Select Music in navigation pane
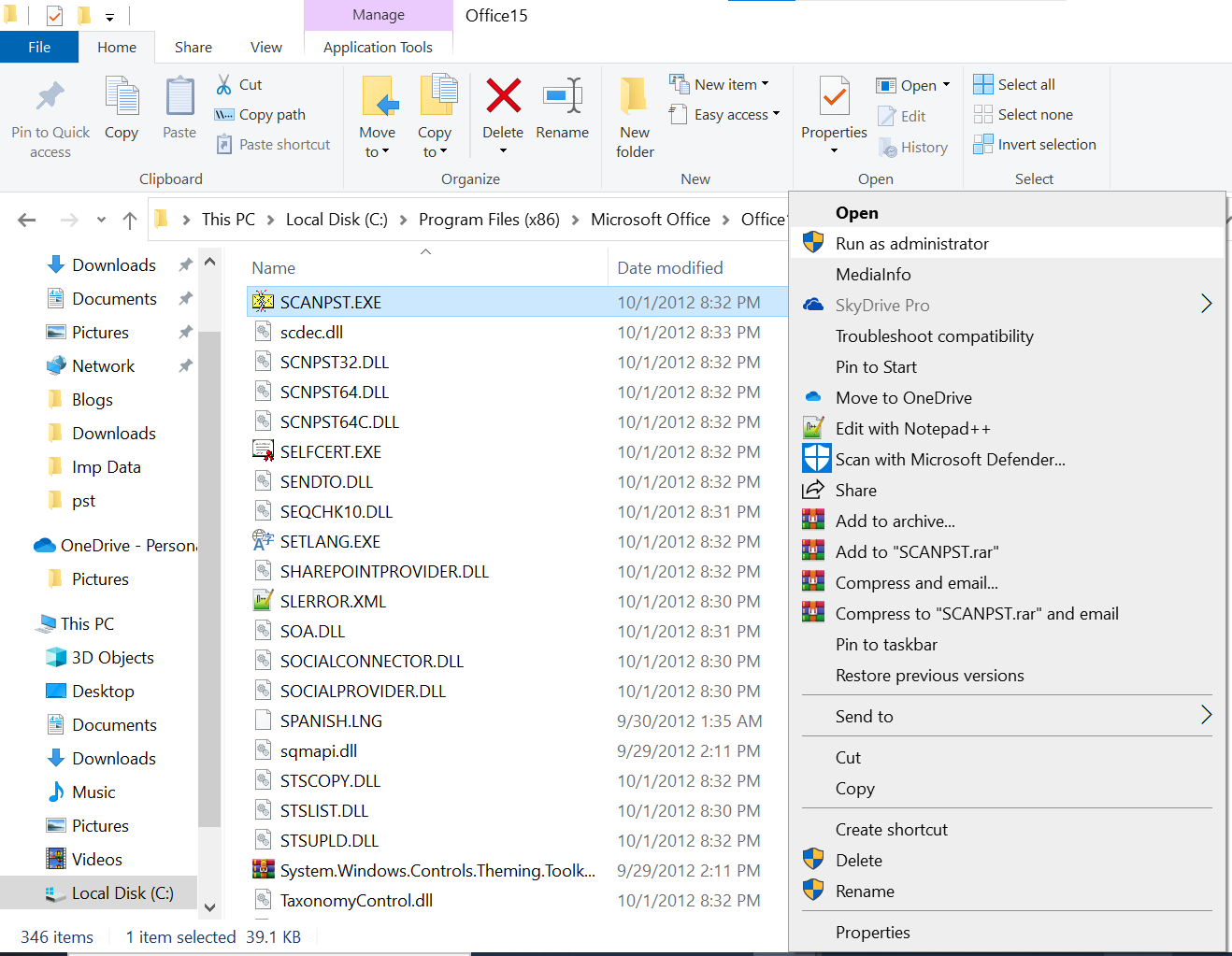This screenshot has height=956, width=1232. (93, 792)
